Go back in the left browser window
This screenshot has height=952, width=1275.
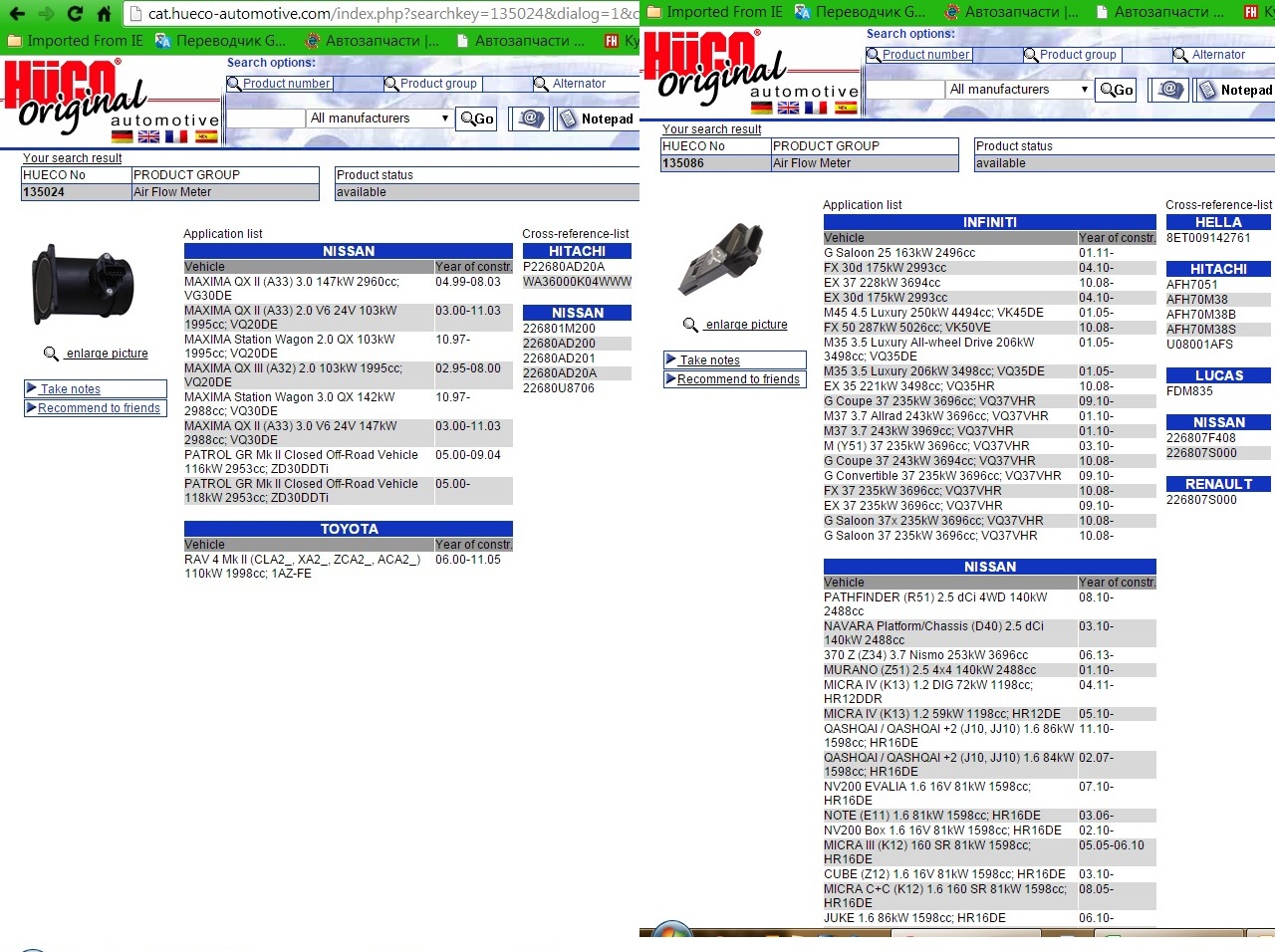[x=17, y=14]
